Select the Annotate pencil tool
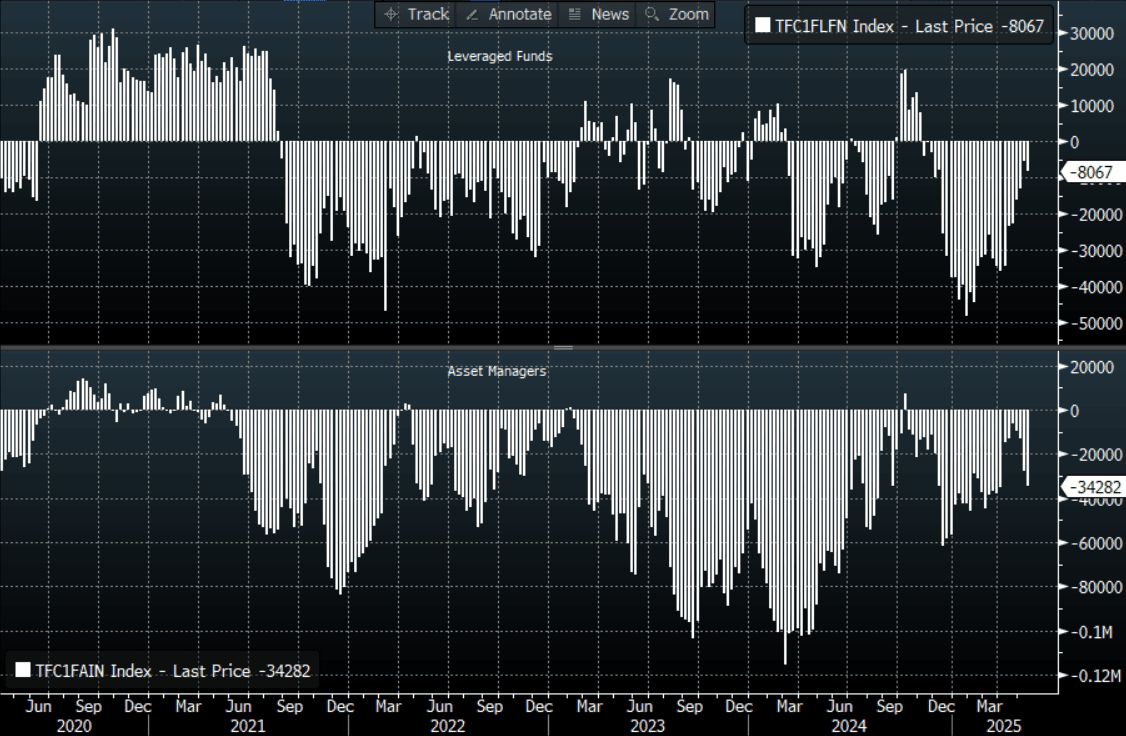 (508, 14)
